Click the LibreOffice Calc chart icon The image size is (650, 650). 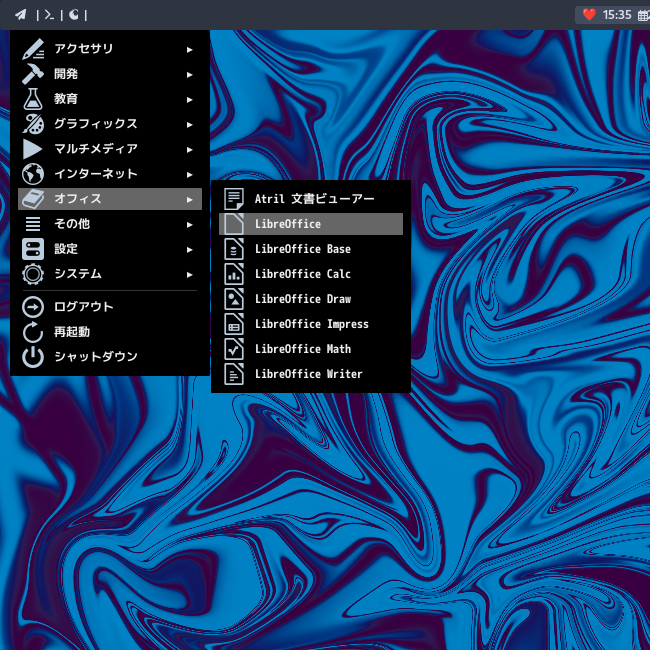pyautogui.click(x=234, y=274)
